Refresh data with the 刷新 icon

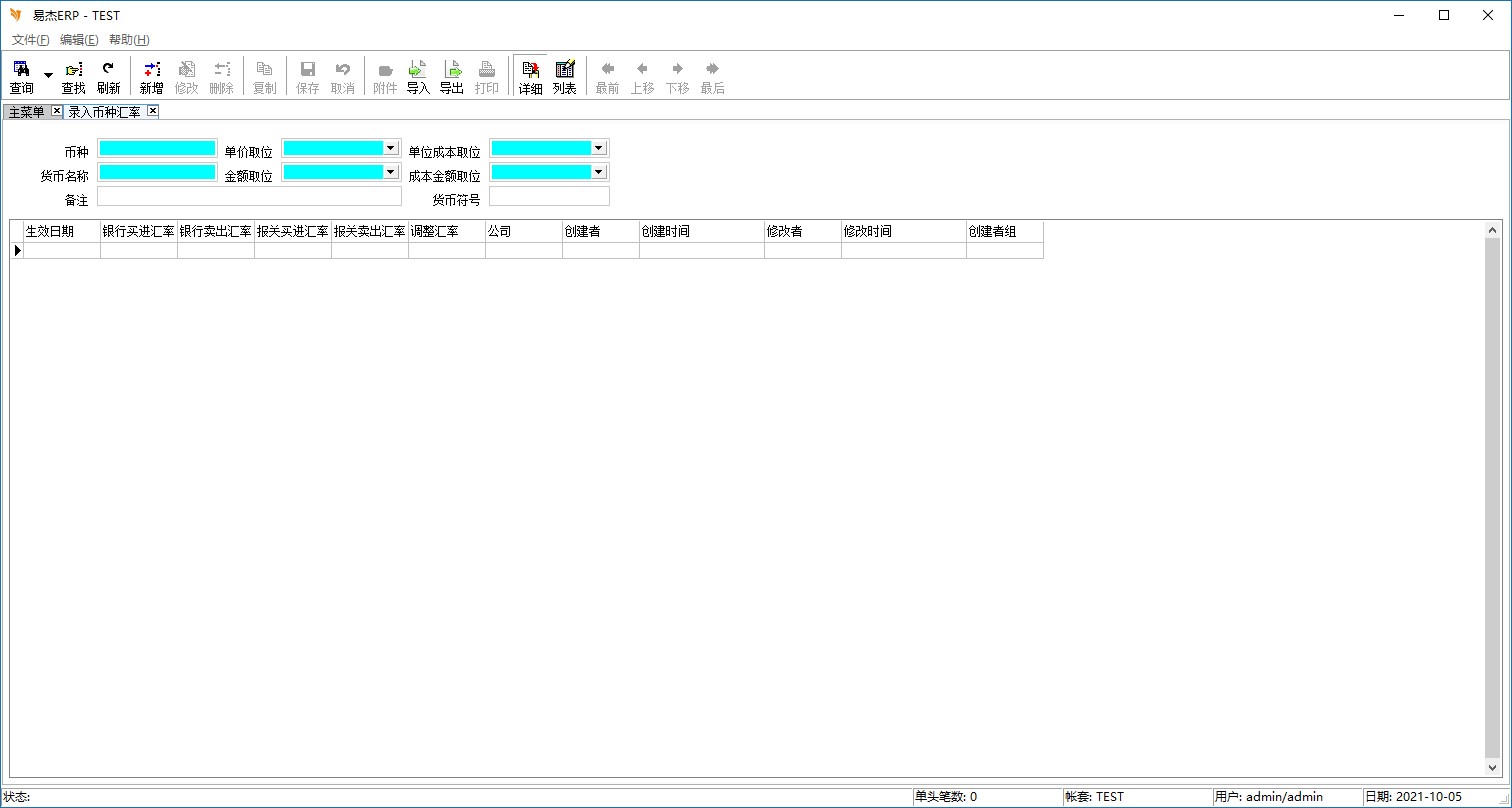pyautogui.click(x=108, y=76)
